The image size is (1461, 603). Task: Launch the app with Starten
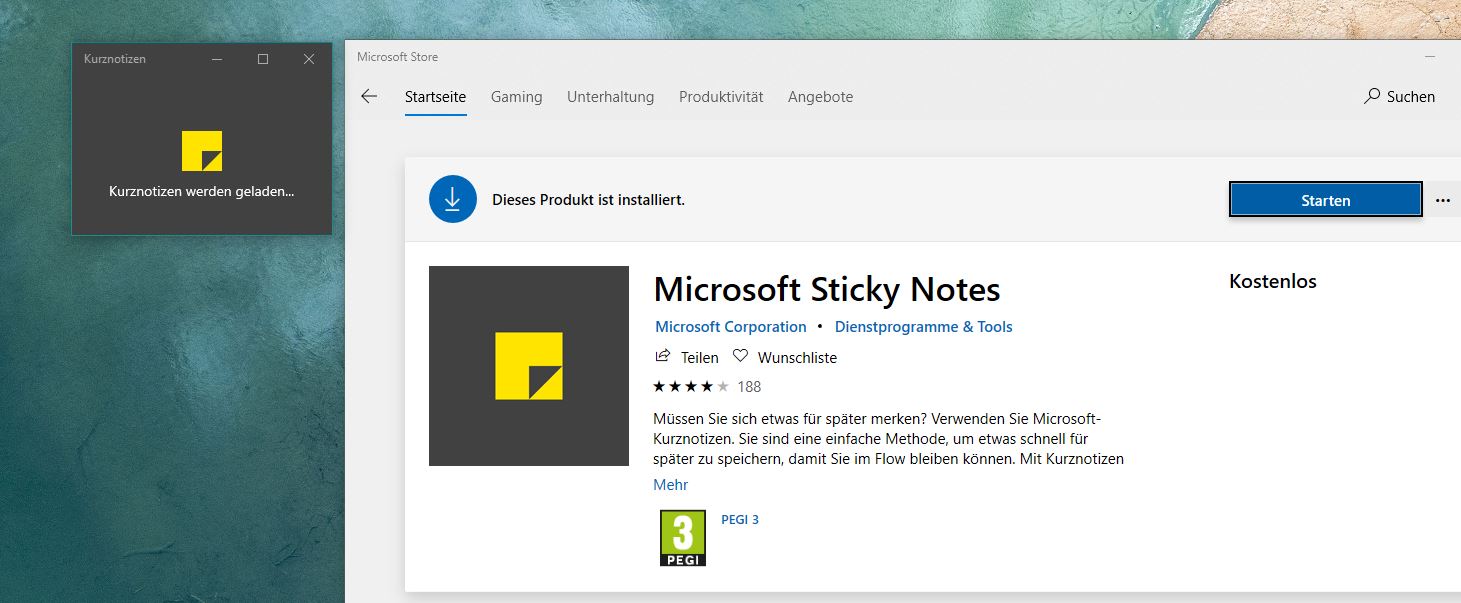[1325, 200]
